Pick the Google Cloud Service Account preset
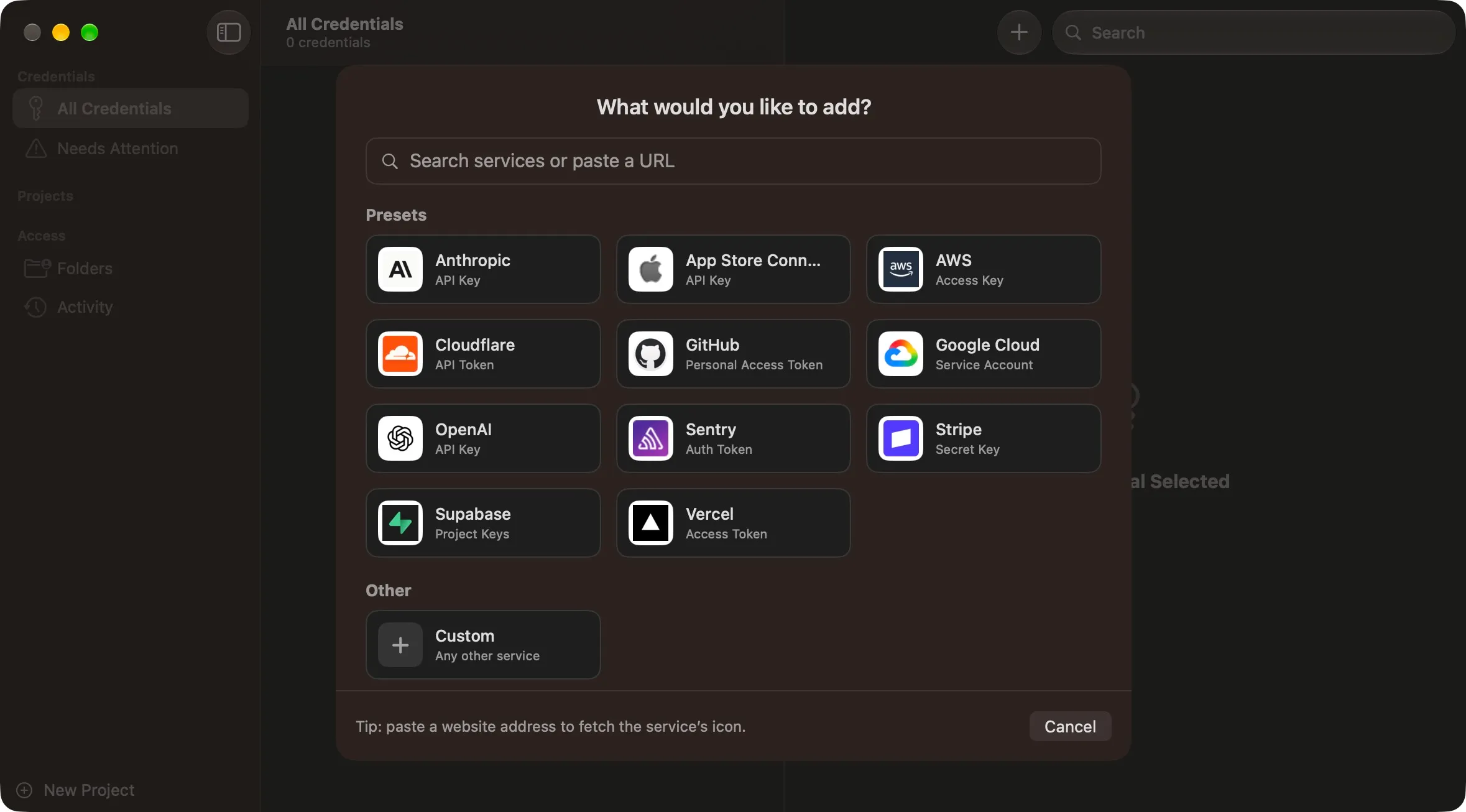Viewport: 1466px width, 812px height. coord(984,354)
